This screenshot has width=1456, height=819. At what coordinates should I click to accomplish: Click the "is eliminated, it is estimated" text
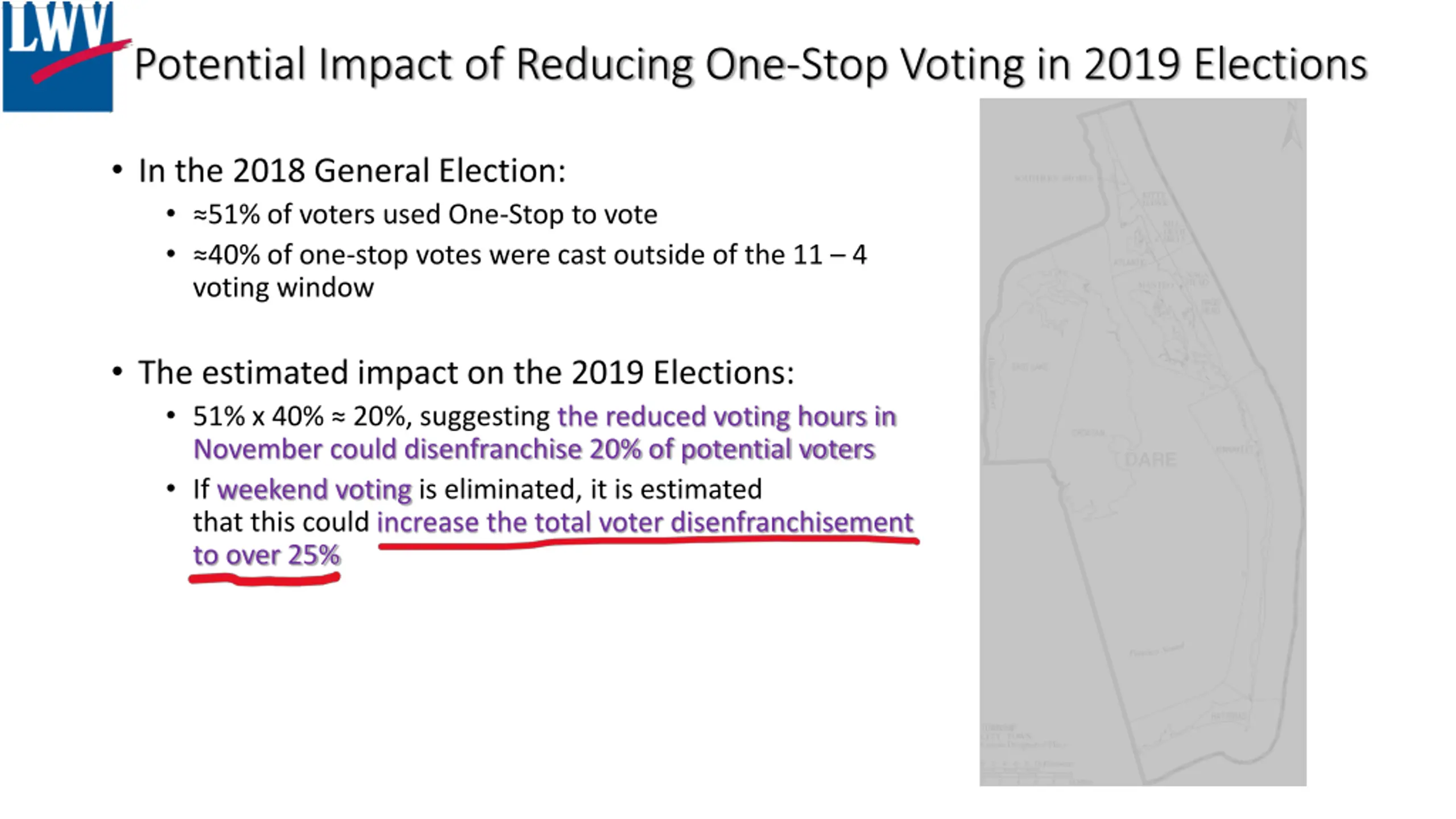pyautogui.click(x=590, y=490)
